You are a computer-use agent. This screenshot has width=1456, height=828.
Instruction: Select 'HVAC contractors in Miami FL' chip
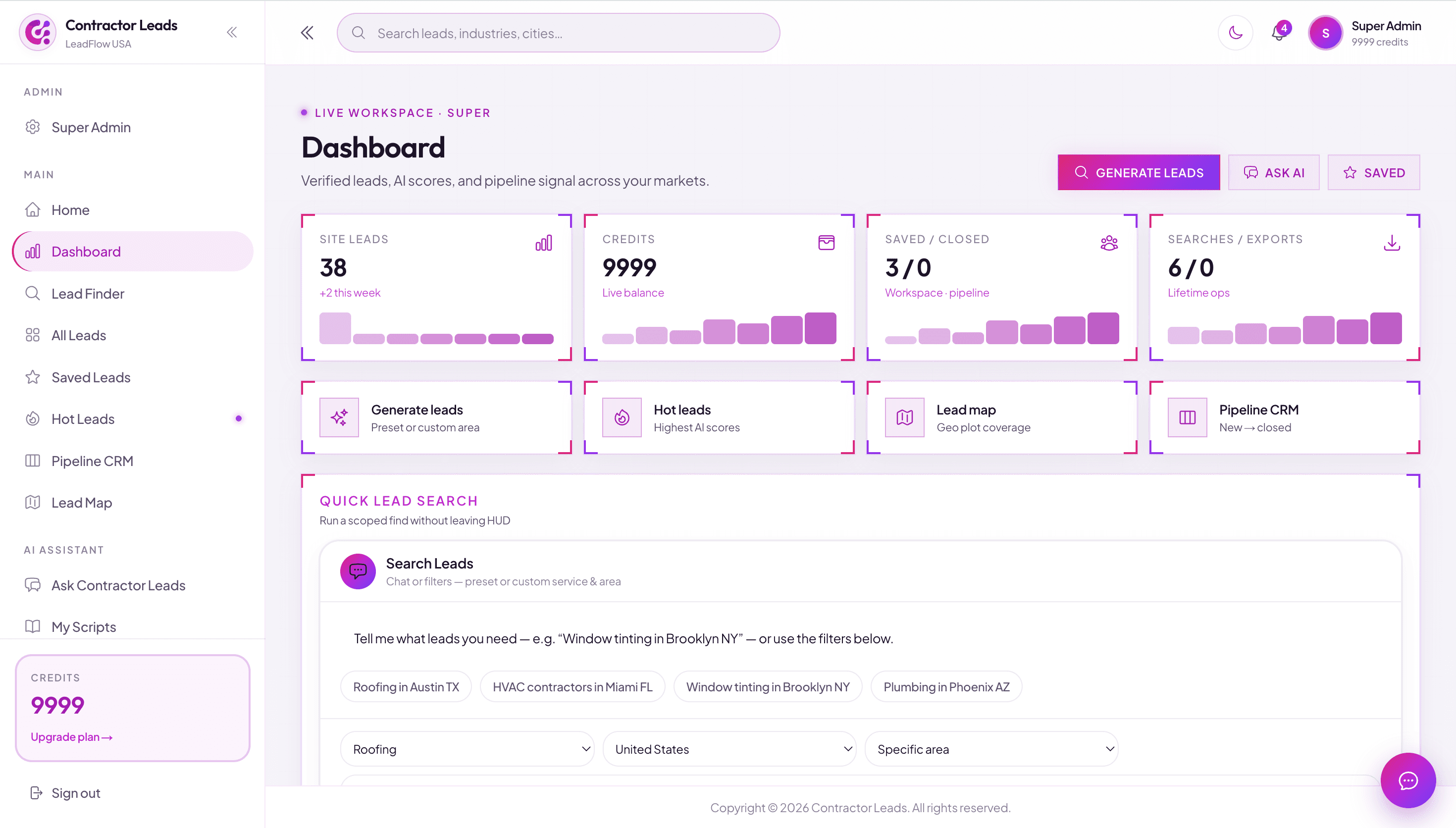(x=572, y=686)
